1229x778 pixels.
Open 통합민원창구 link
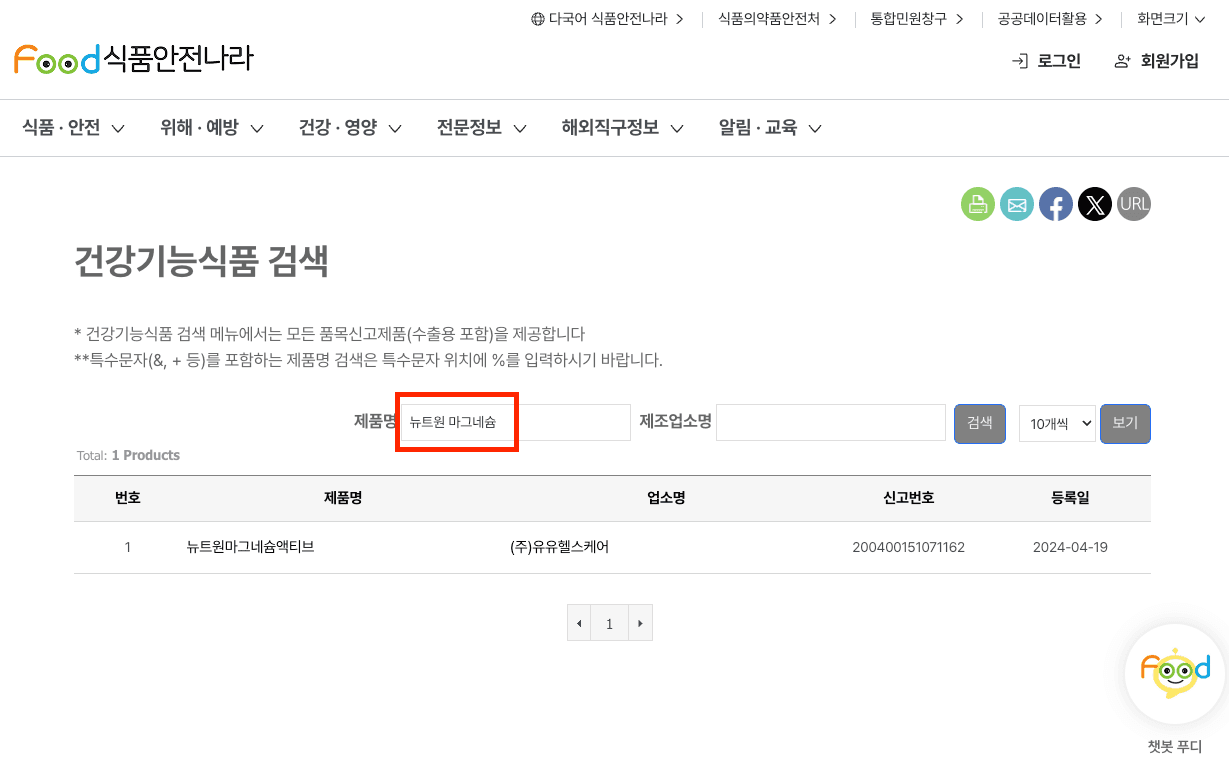(x=917, y=19)
